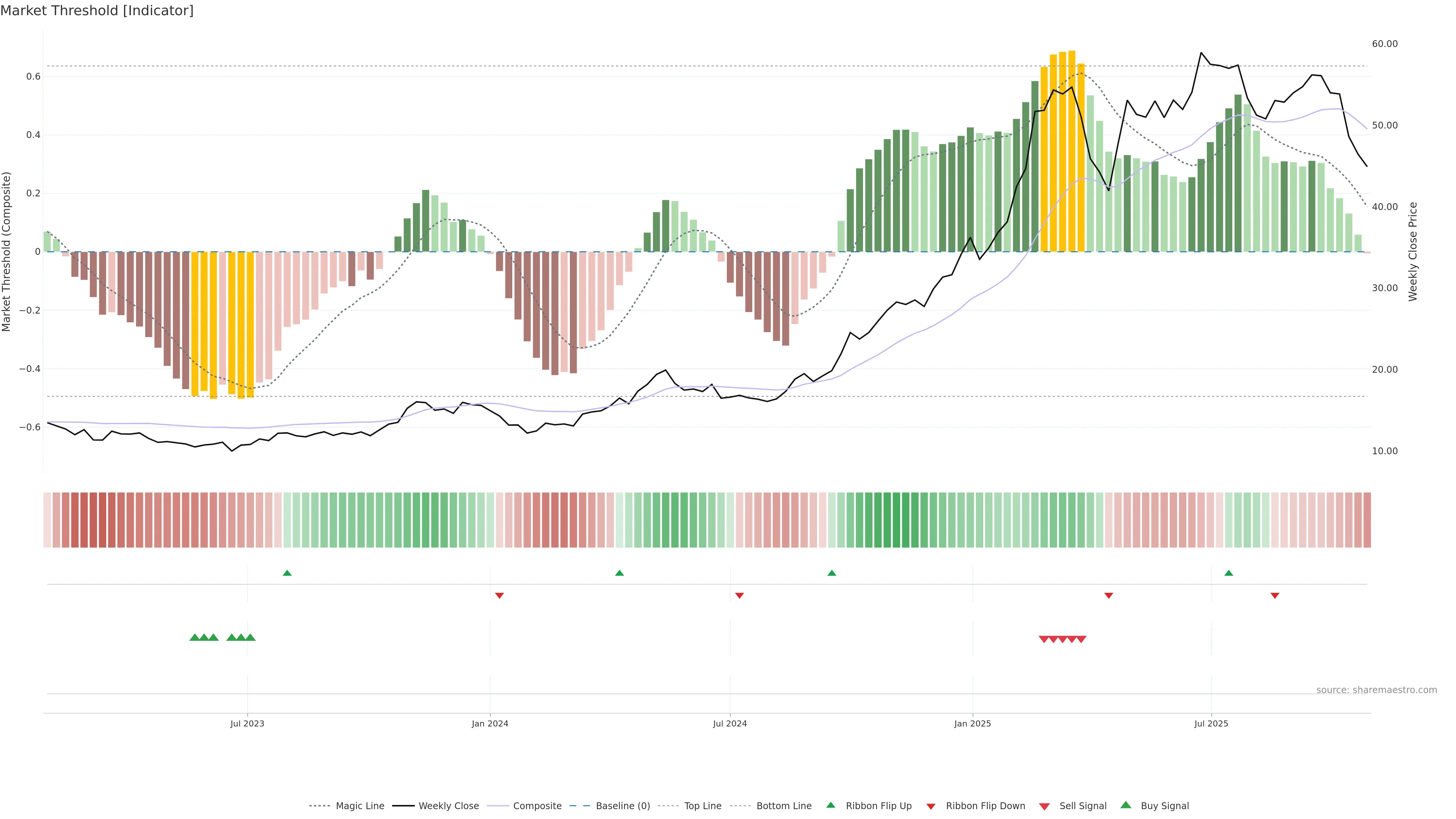Click the Buy Signal legend marker
The width and height of the screenshot is (1456, 819).
coord(1125,805)
